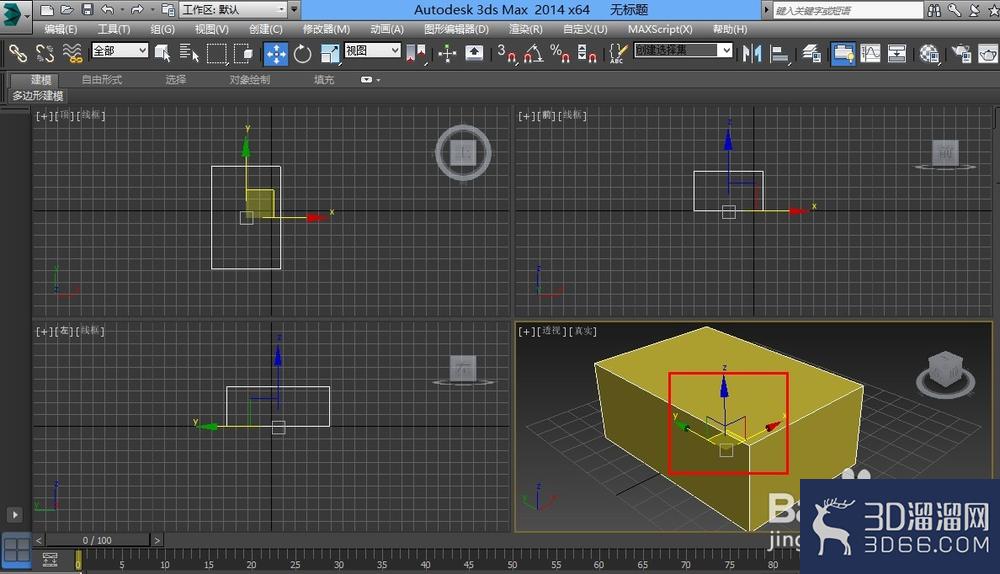Toggle the 3D Snaps magnet icon
Screen dimensions: 1000x574
click(x=507, y=54)
